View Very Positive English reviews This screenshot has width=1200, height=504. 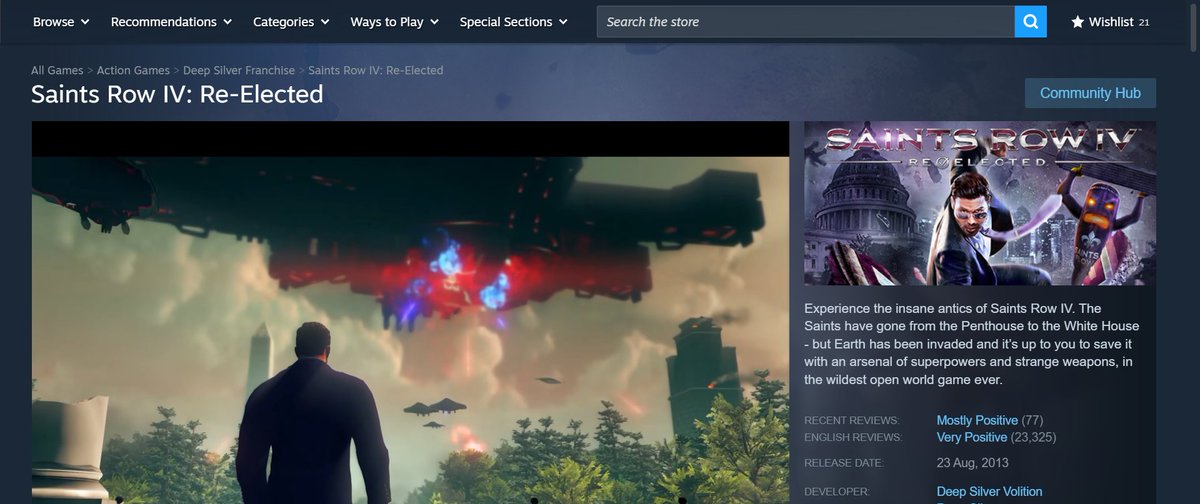click(972, 437)
